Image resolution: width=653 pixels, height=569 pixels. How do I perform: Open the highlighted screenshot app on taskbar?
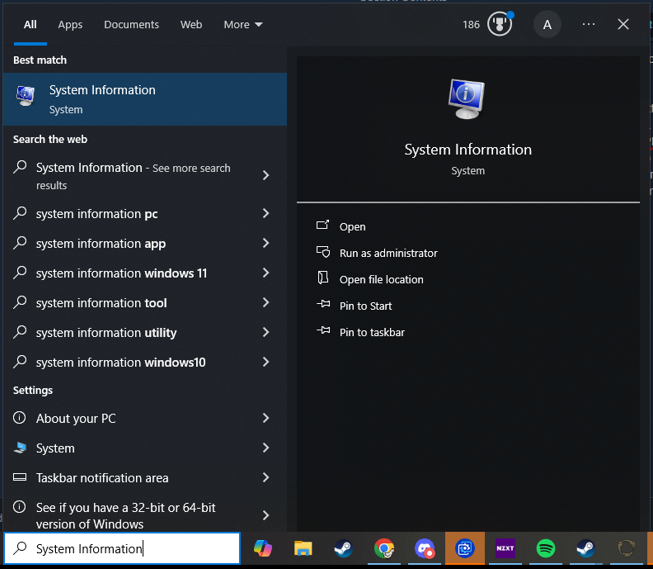(465, 548)
